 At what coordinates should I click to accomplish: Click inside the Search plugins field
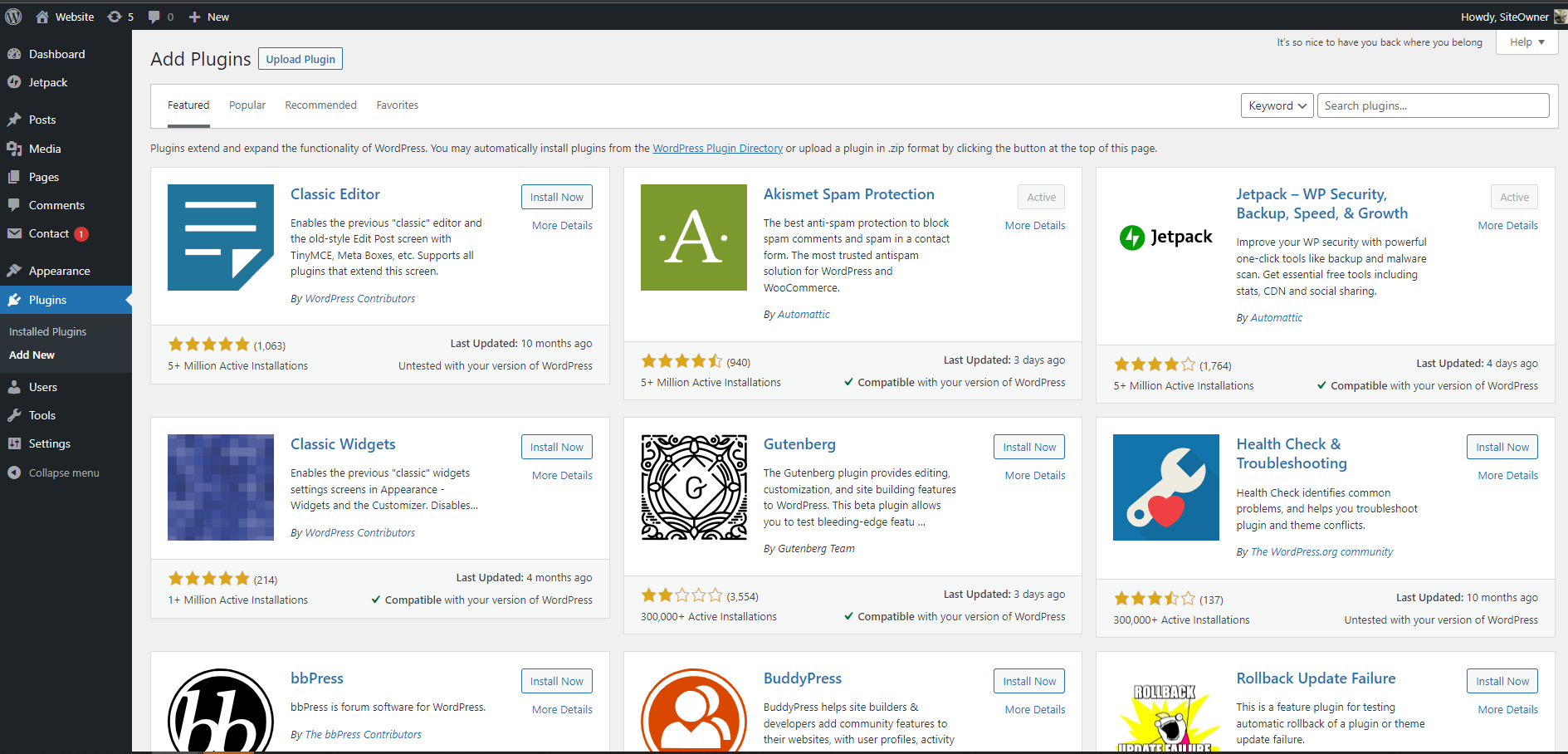click(1432, 105)
